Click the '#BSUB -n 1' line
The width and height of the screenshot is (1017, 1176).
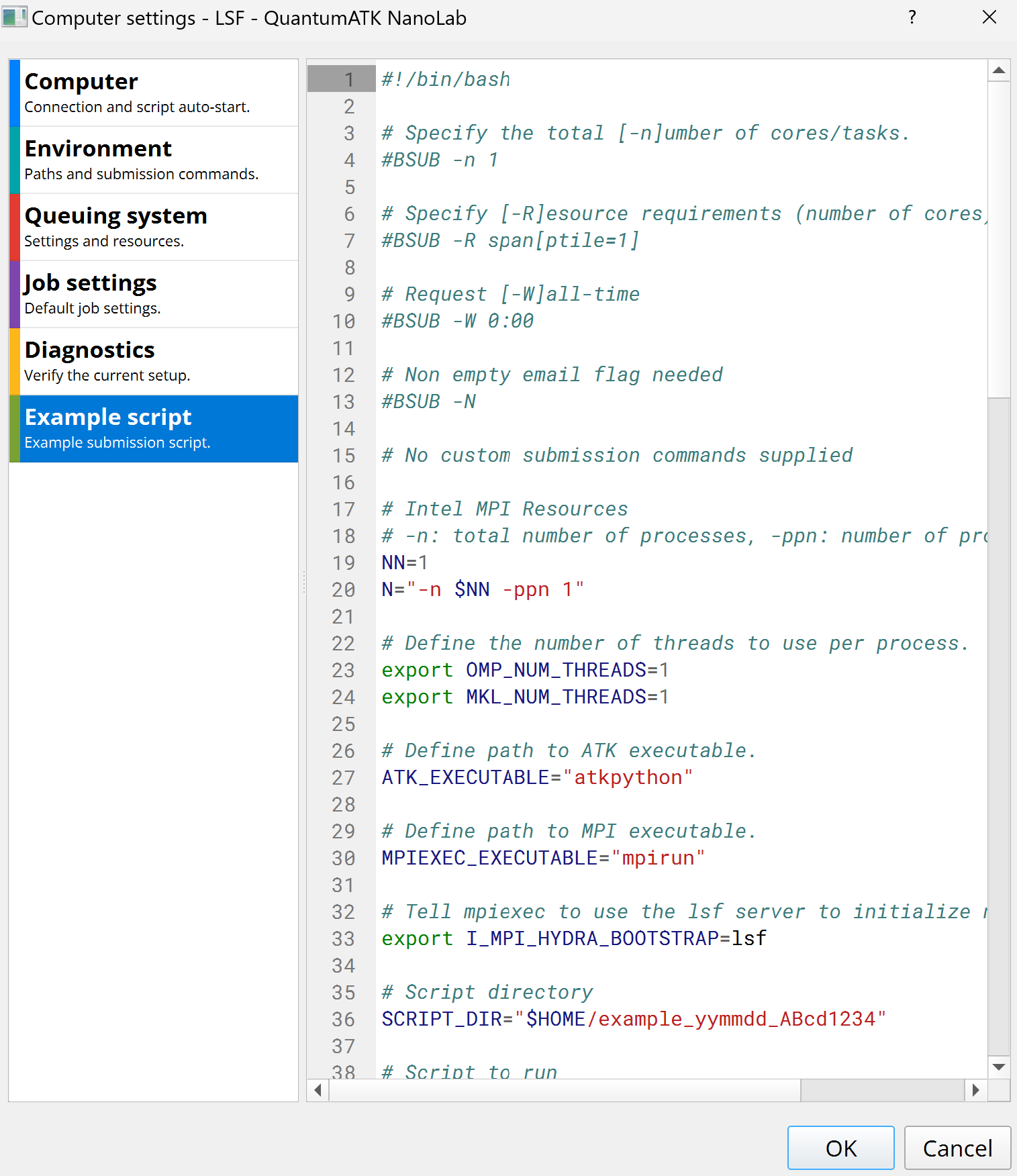coord(440,160)
